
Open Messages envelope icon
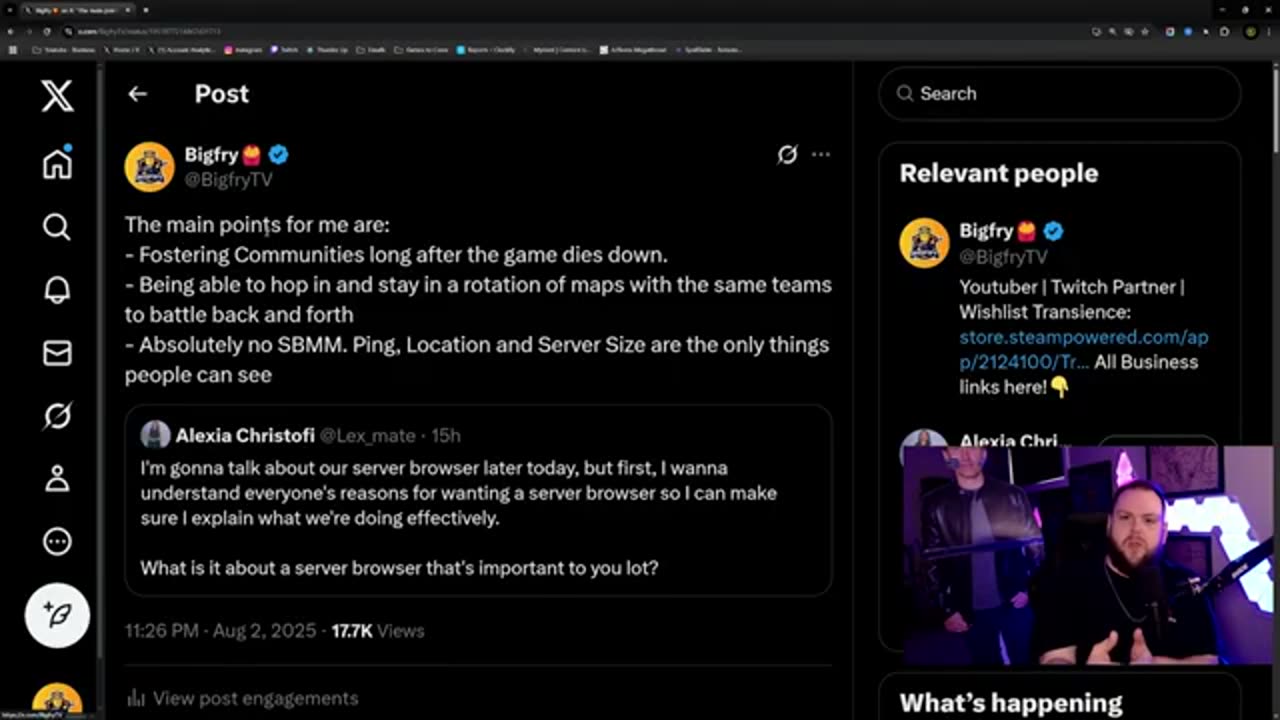(57, 352)
